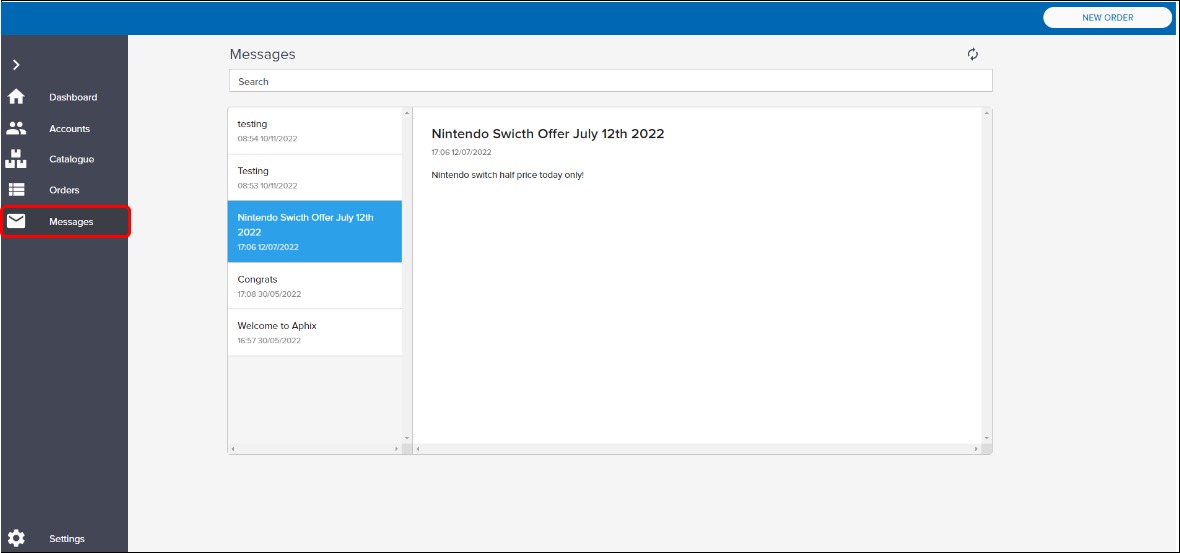1180x553 pixels.
Task: Click the Orders list icon
Action: coord(16,190)
